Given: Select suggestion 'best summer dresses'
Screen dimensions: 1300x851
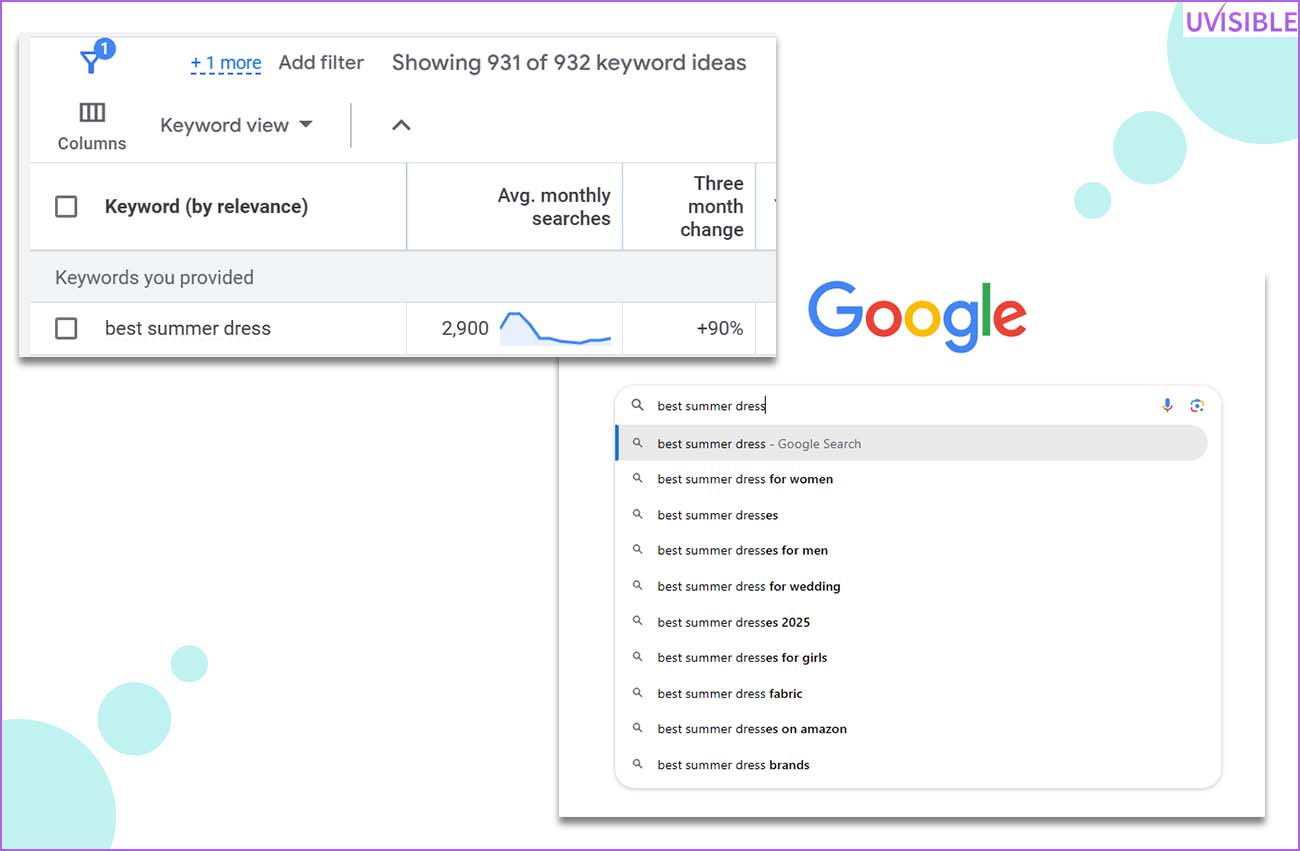Looking at the screenshot, I should pos(911,515).
